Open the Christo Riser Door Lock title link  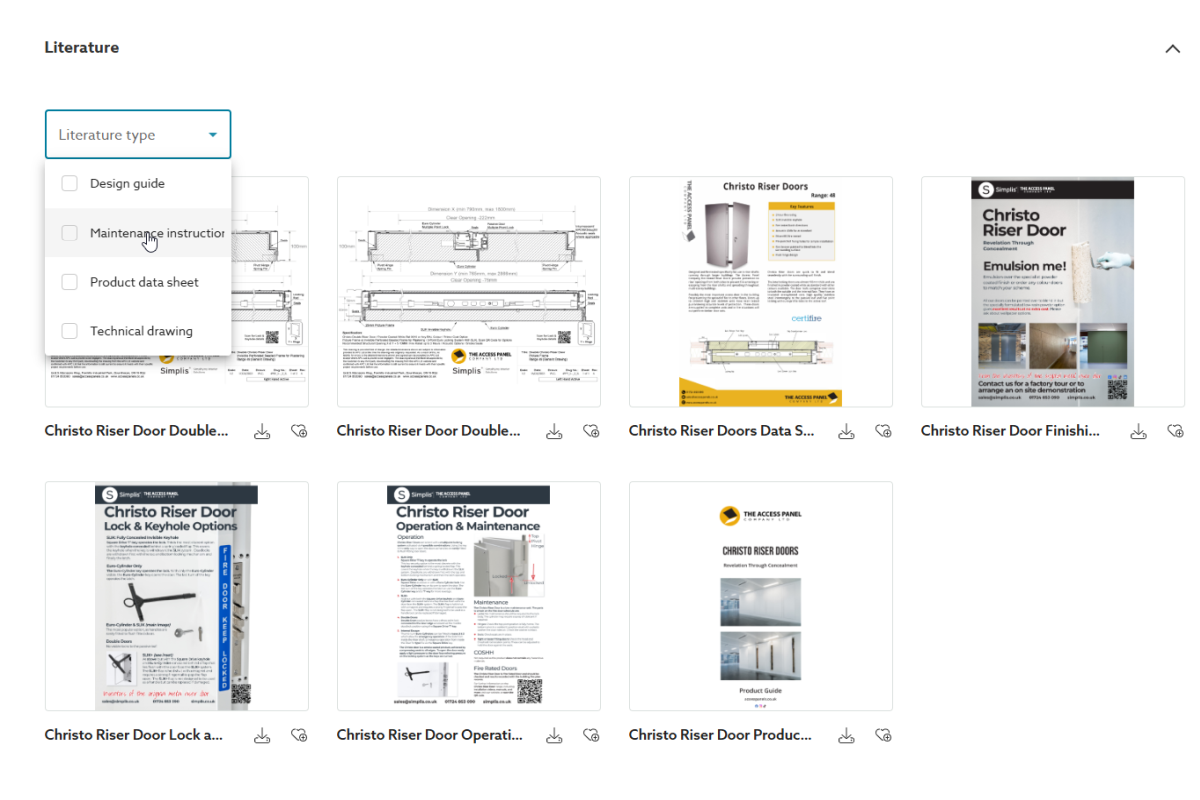(x=134, y=735)
